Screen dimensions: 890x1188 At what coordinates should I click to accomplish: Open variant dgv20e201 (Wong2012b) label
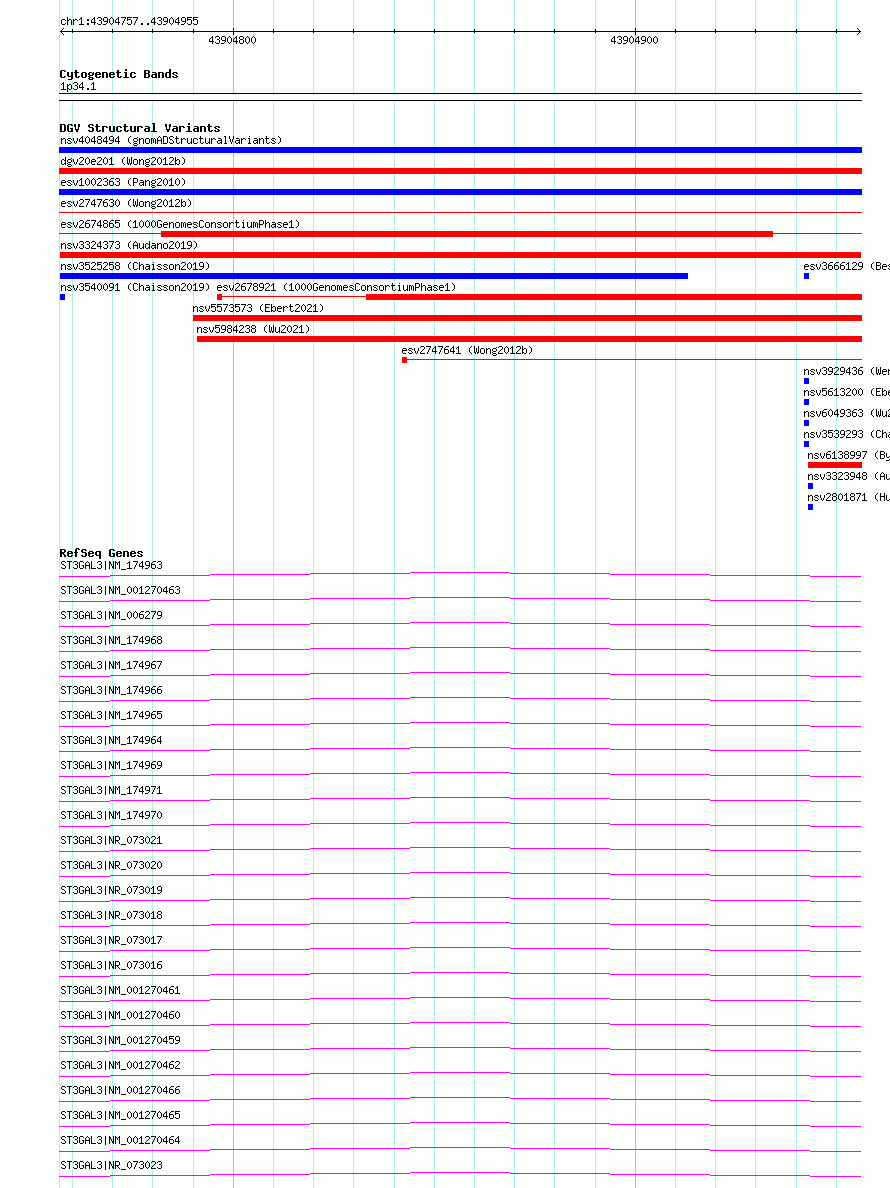[x=123, y=161]
